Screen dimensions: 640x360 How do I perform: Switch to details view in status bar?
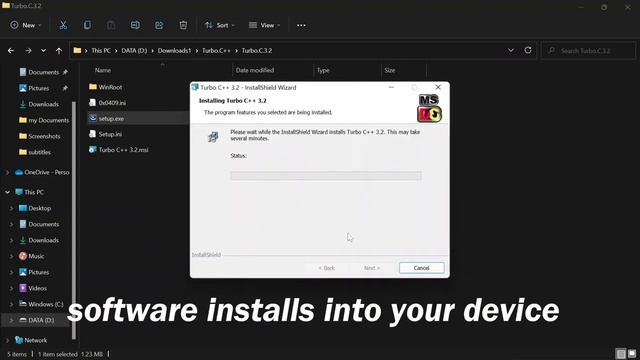pyautogui.click(x=621, y=353)
